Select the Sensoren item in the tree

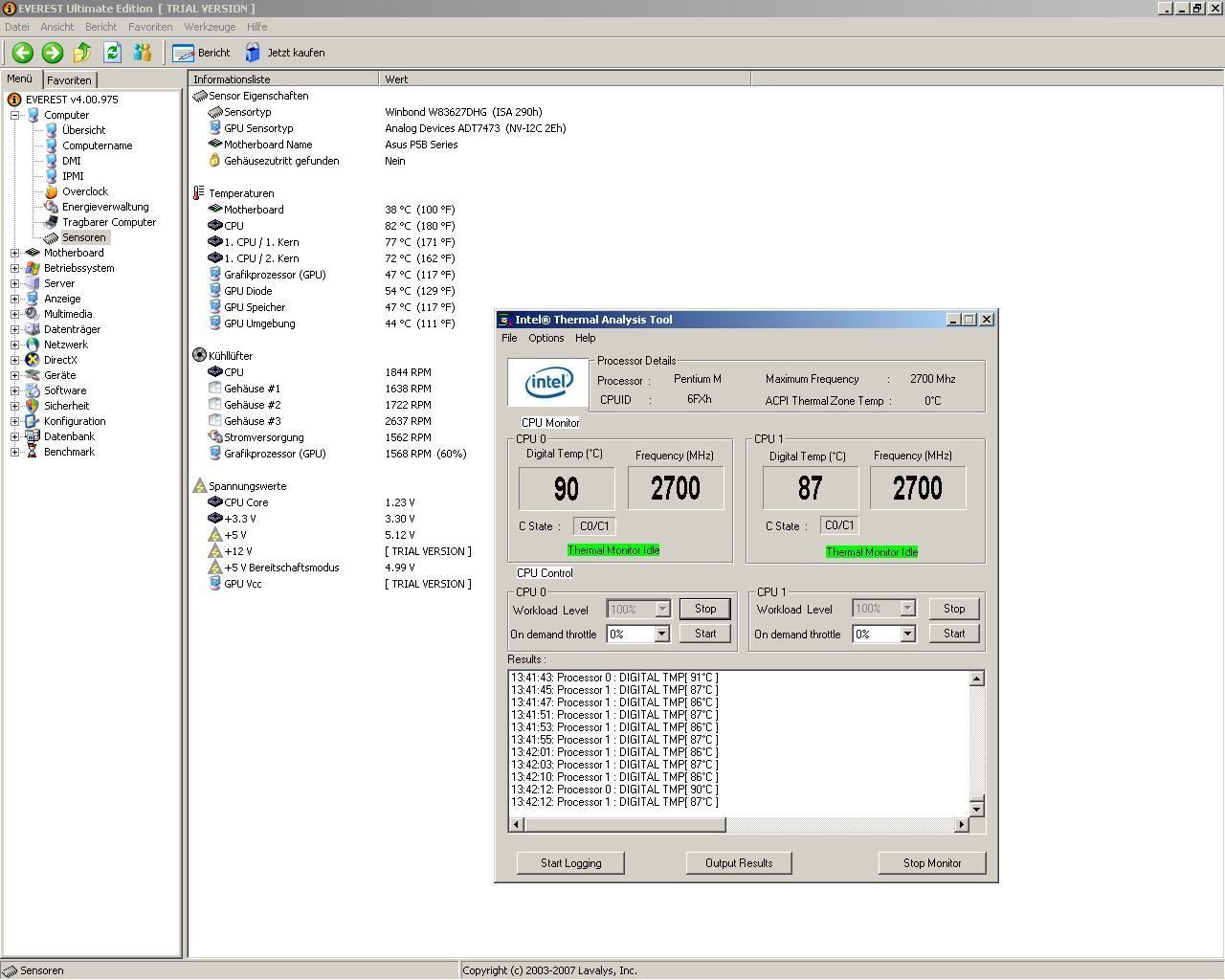(x=83, y=237)
